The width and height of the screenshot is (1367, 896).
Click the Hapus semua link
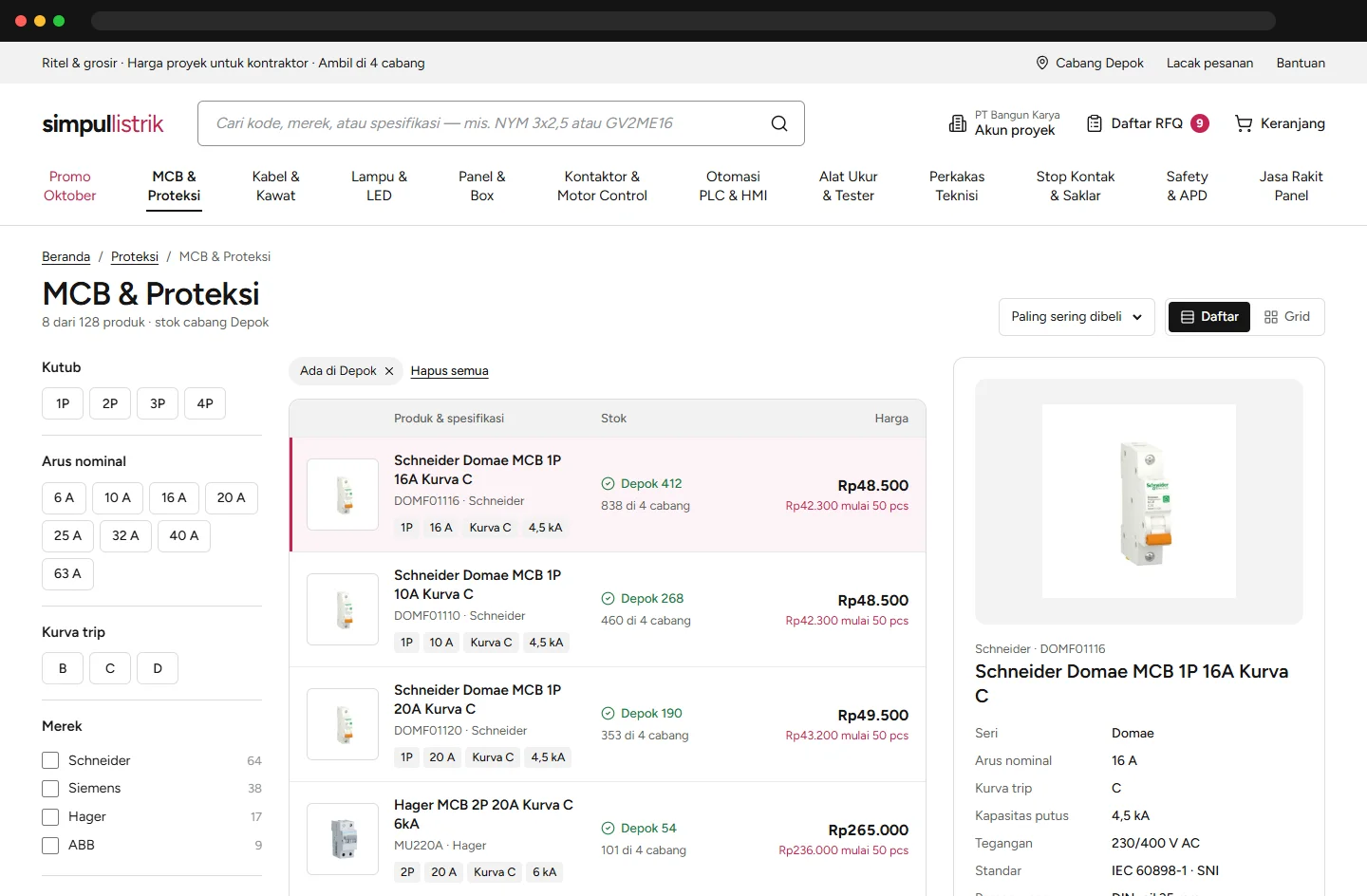(x=449, y=371)
